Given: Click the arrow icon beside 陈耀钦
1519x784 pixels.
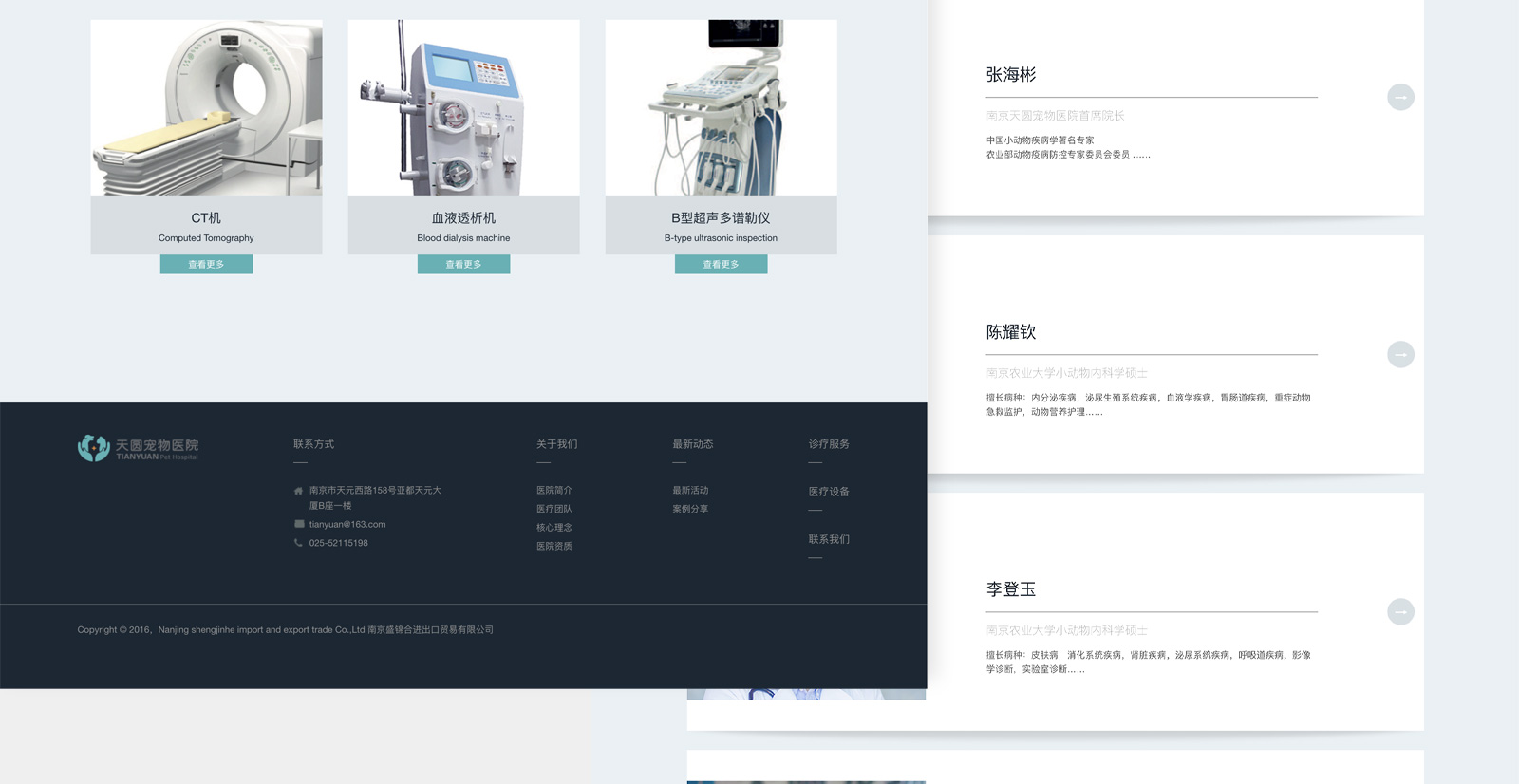Looking at the screenshot, I should (x=1400, y=354).
